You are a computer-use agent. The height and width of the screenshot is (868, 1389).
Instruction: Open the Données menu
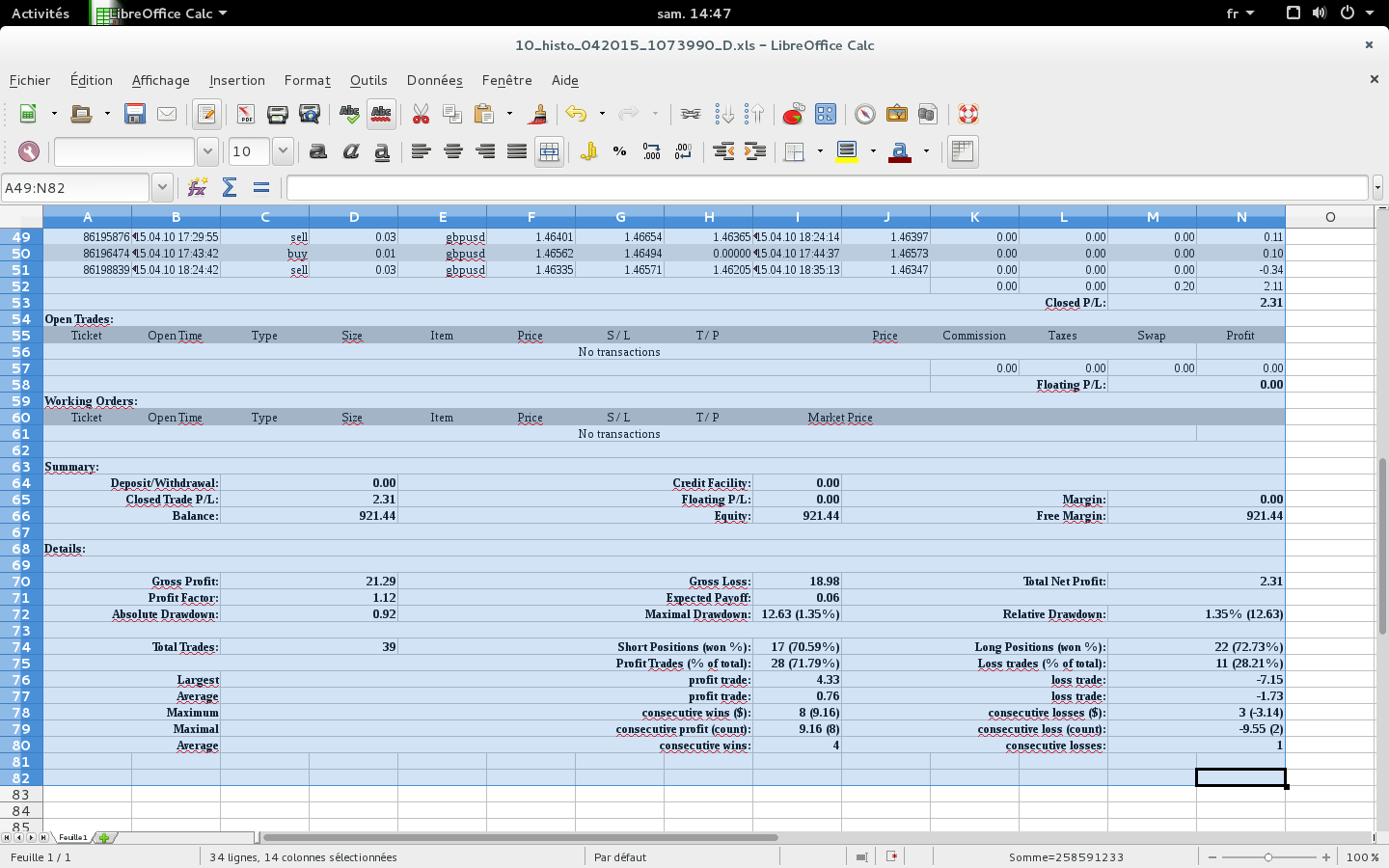pos(434,80)
